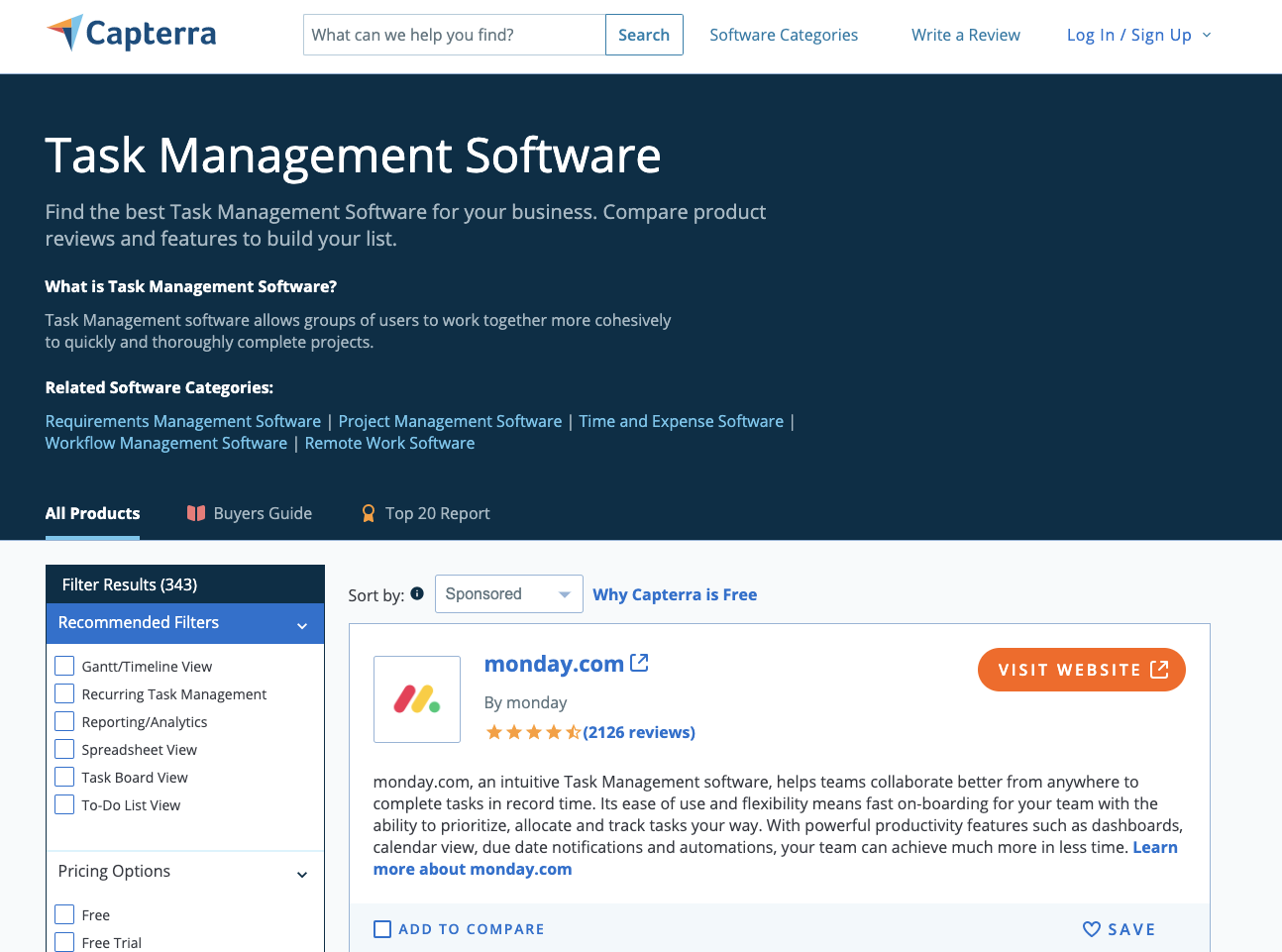This screenshot has width=1282, height=952.
Task: Click the Search button
Action: coord(644,35)
